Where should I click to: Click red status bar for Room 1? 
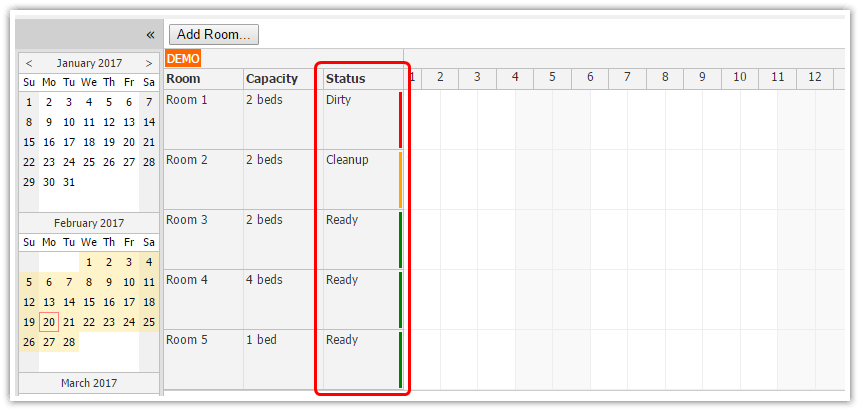[400, 120]
